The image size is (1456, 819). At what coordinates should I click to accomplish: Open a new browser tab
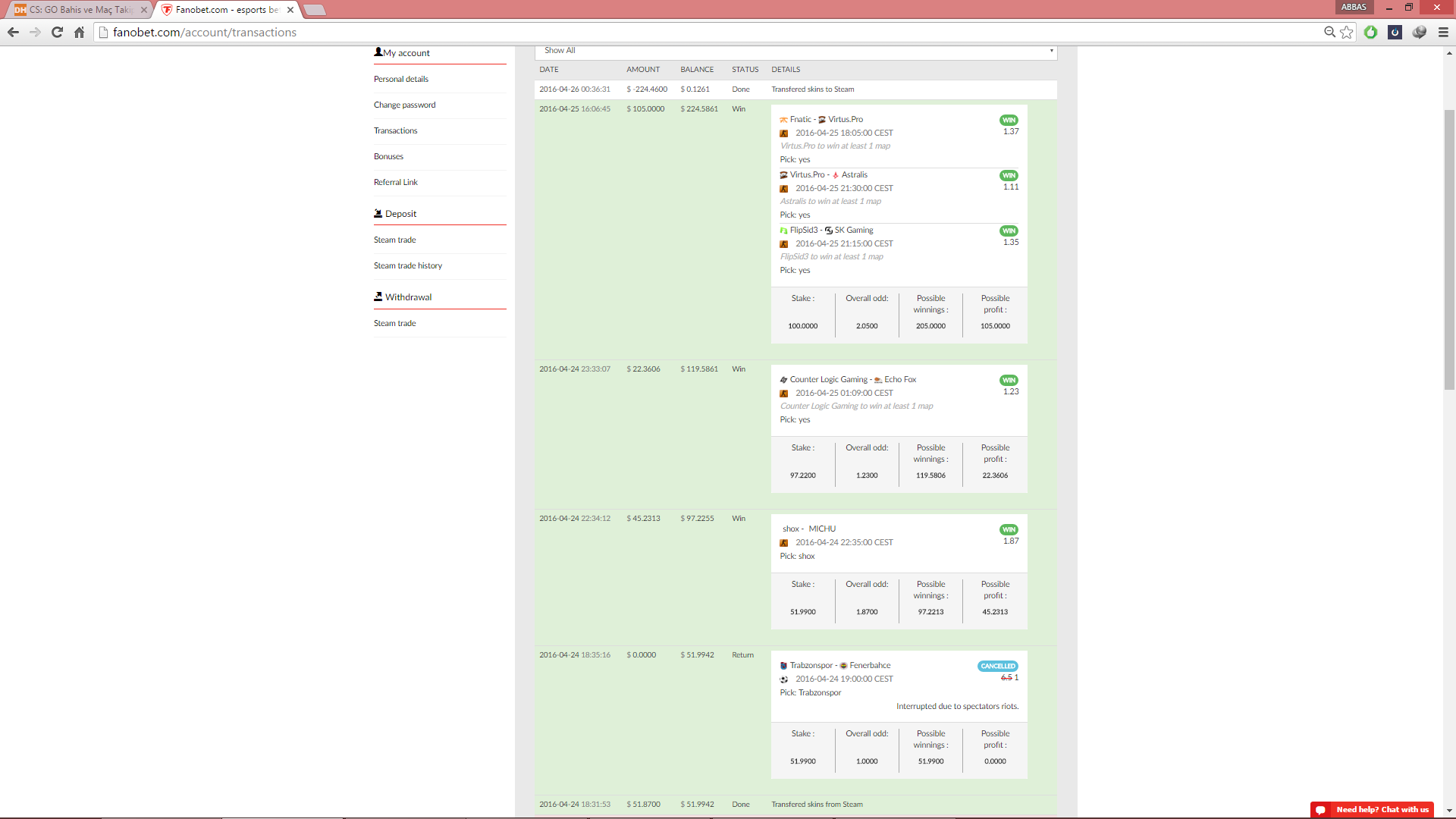tap(315, 10)
